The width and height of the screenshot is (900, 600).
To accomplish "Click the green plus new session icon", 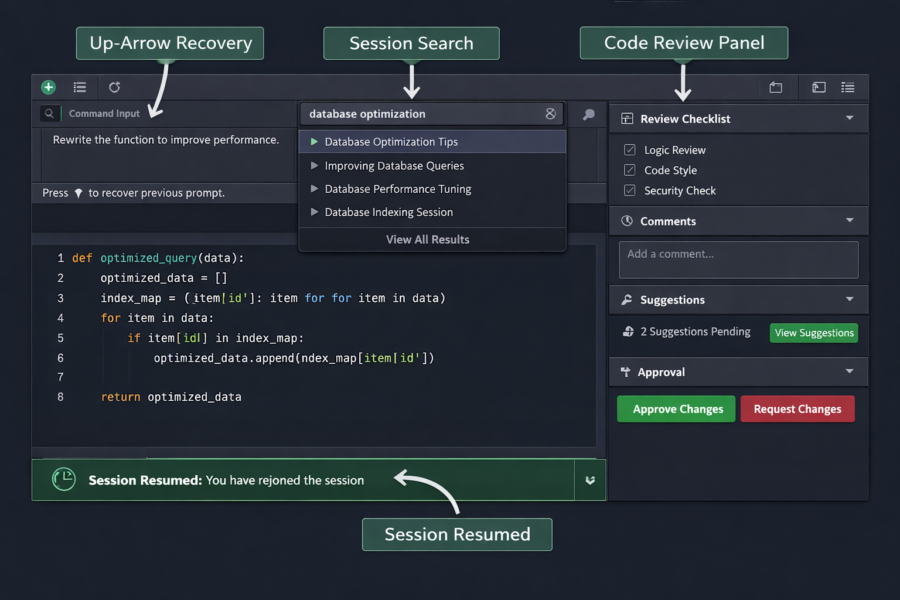I will [48, 87].
